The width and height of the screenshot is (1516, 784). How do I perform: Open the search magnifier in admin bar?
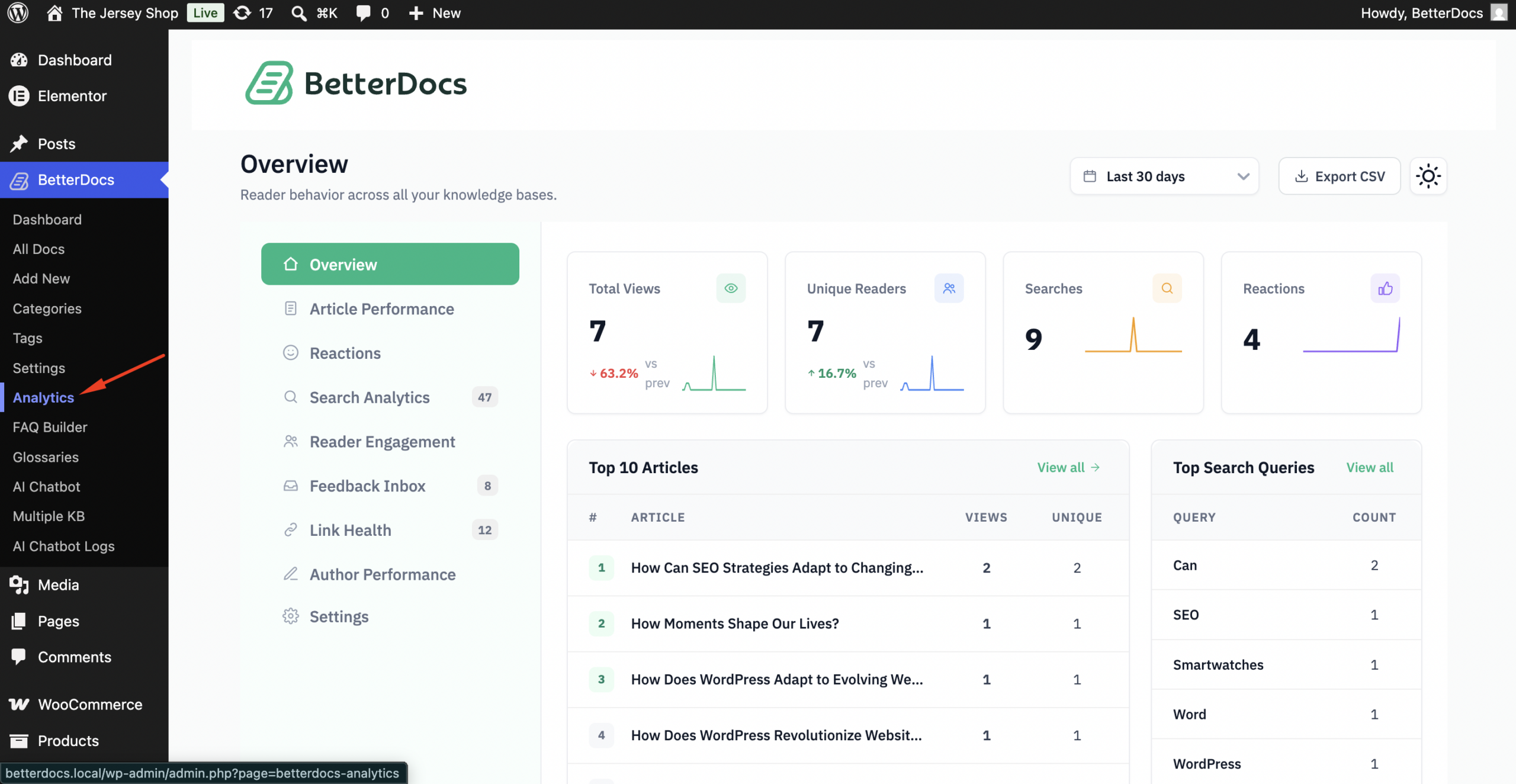(x=299, y=13)
